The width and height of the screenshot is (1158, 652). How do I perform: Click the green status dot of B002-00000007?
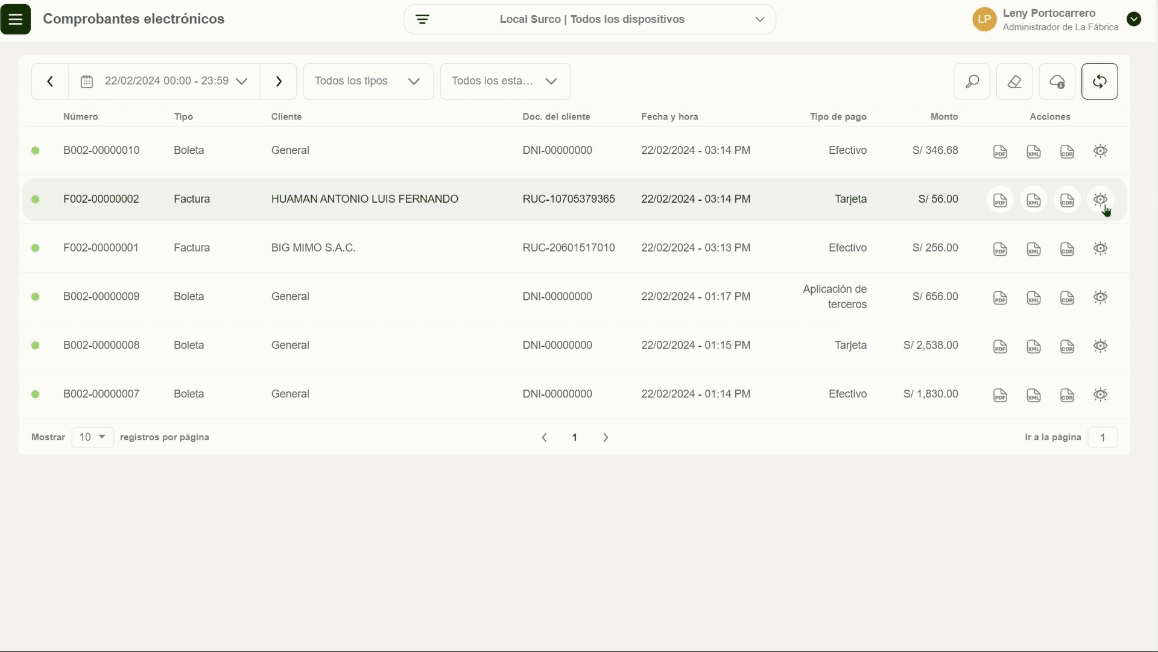[x=35, y=394]
